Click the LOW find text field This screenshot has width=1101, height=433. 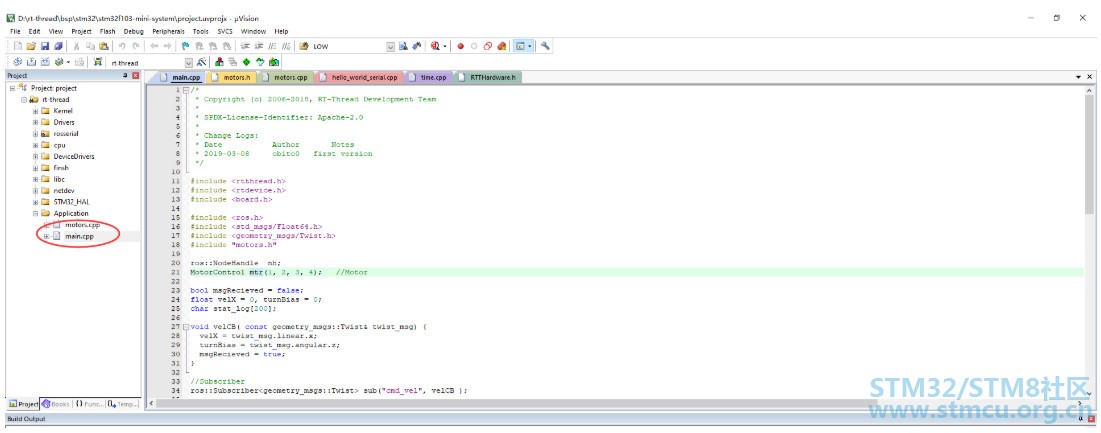348,46
